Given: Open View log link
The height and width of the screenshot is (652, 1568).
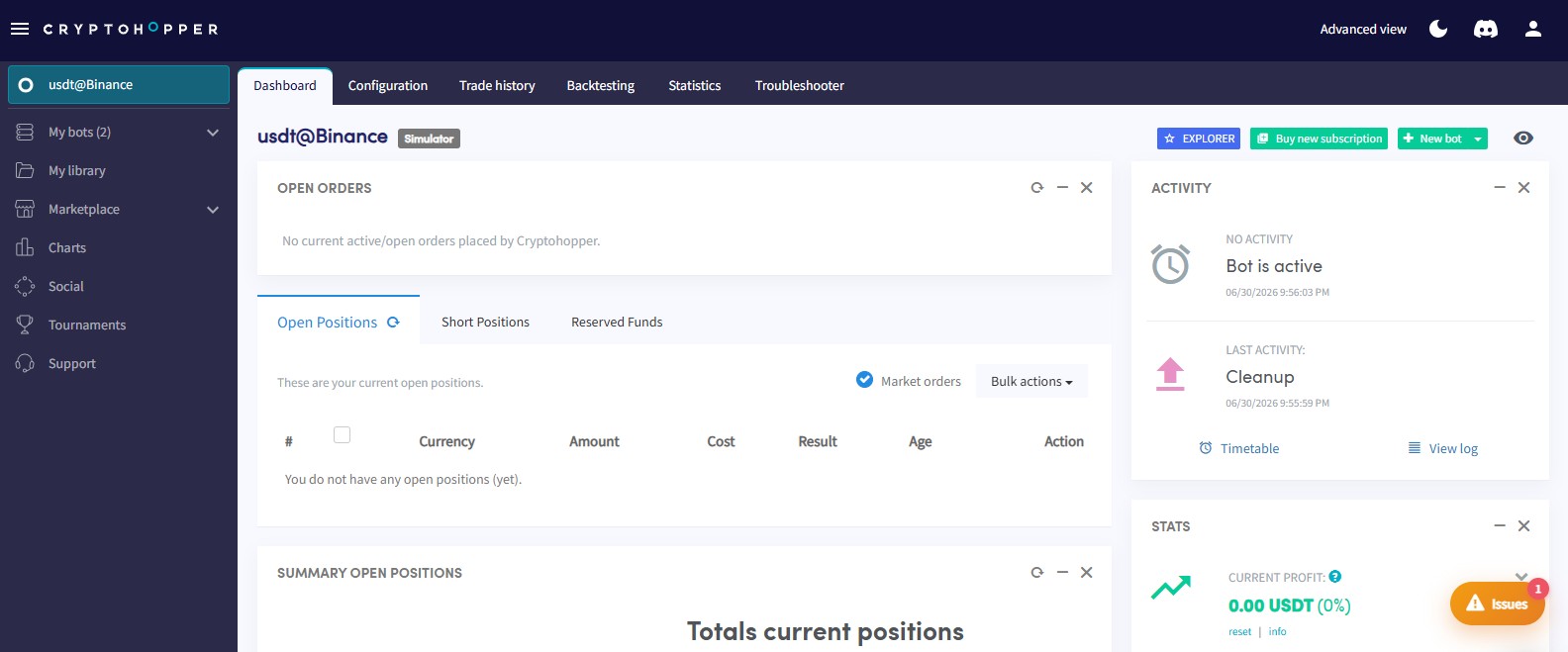Looking at the screenshot, I should 1443,448.
